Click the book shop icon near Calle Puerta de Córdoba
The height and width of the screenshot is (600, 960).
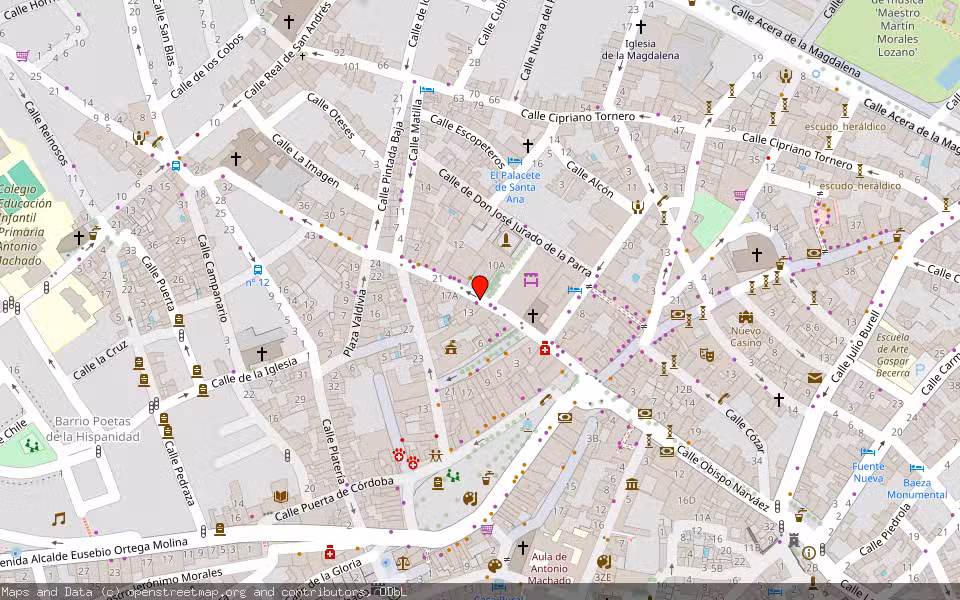[280, 496]
